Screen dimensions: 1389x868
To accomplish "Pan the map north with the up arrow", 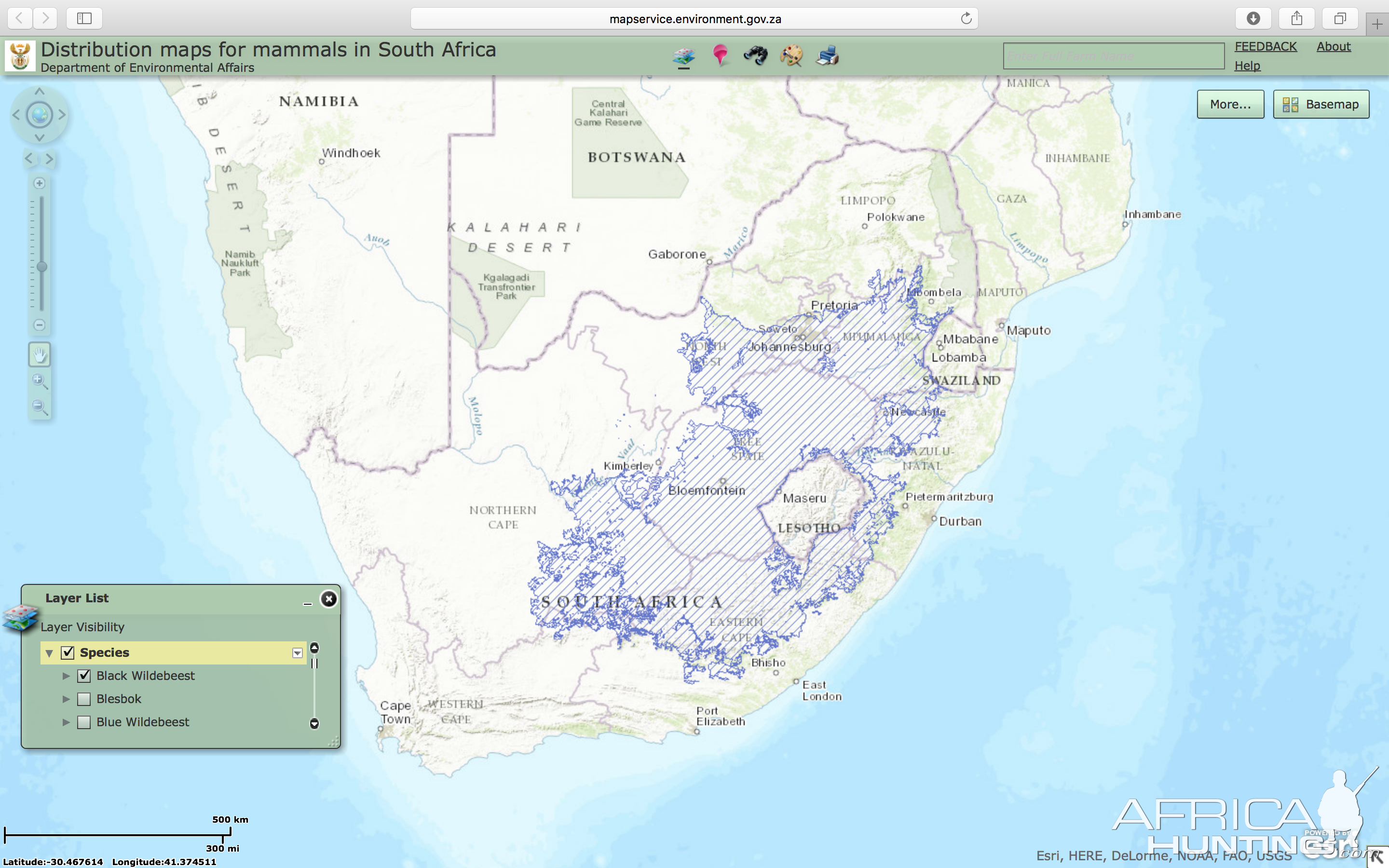I will [x=39, y=91].
